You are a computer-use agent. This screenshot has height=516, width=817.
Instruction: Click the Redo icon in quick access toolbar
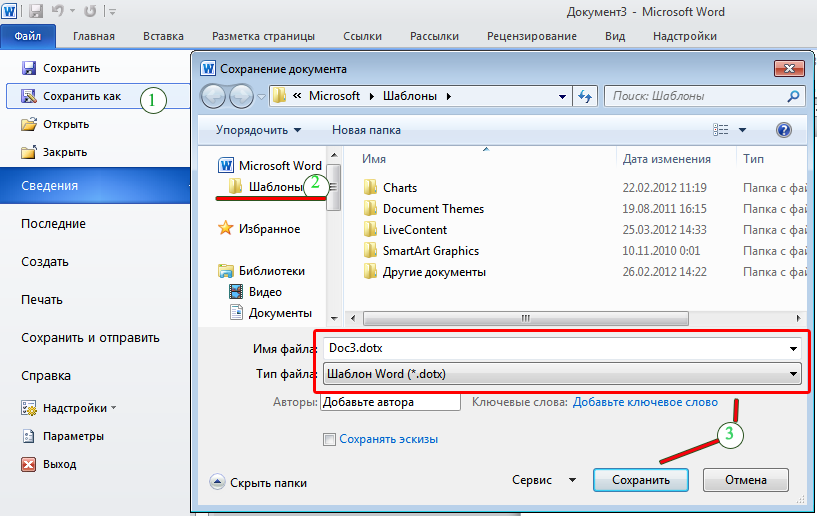90,10
